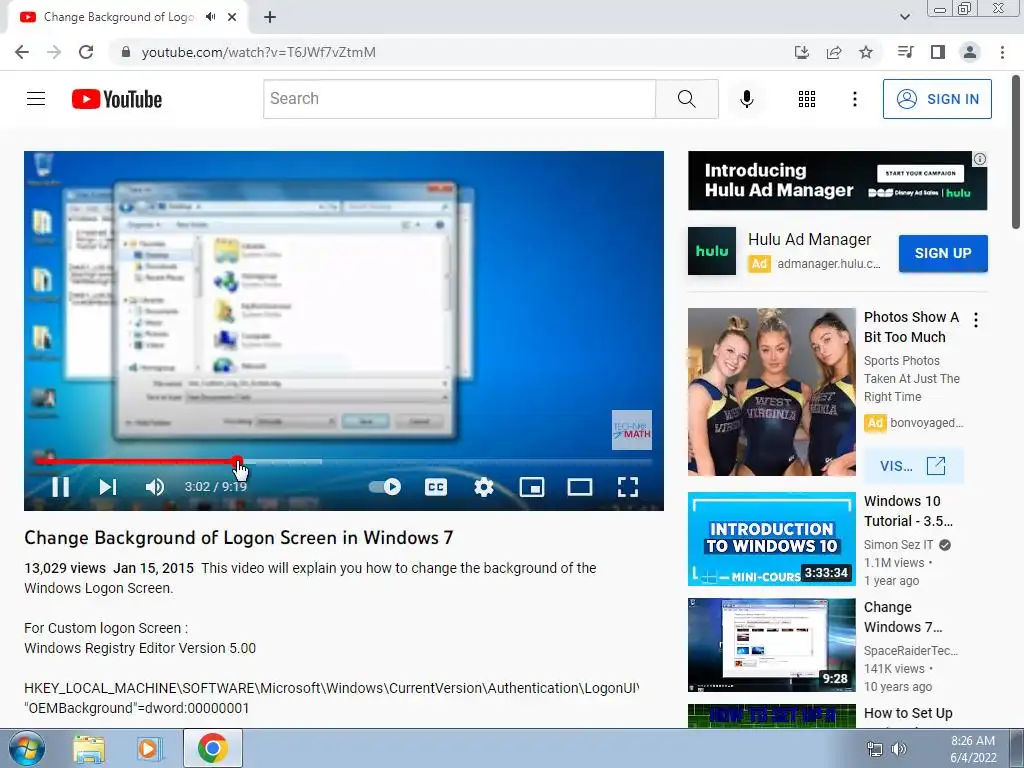This screenshot has width=1024, height=768.
Task: Bookmark this tab with the star
Action: point(866,52)
